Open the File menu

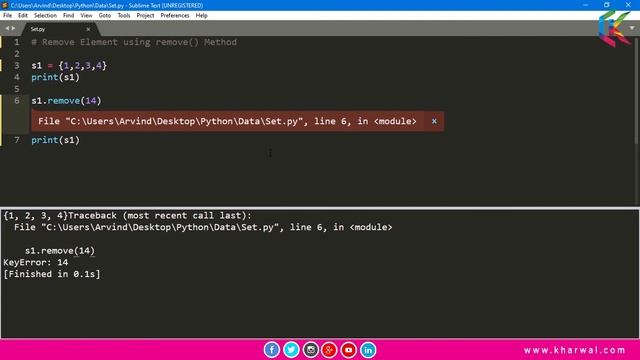[x=7, y=16]
